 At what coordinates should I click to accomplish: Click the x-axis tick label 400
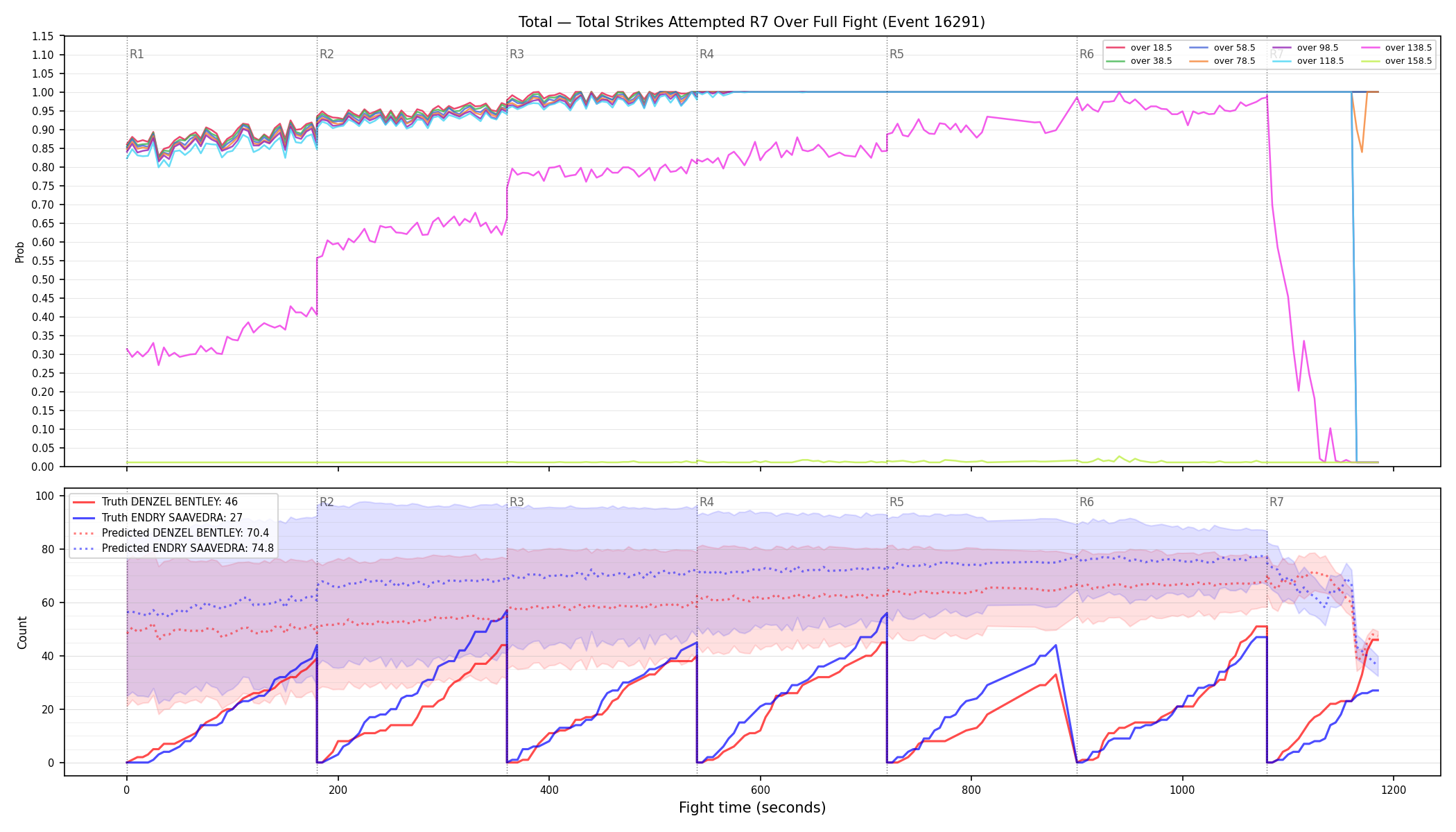[549, 790]
